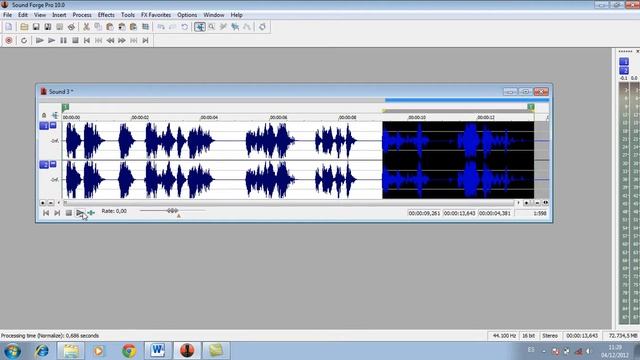This screenshot has height=360, width=640.
Task: Click the Repeat last action icon
Action: [x=184, y=27]
